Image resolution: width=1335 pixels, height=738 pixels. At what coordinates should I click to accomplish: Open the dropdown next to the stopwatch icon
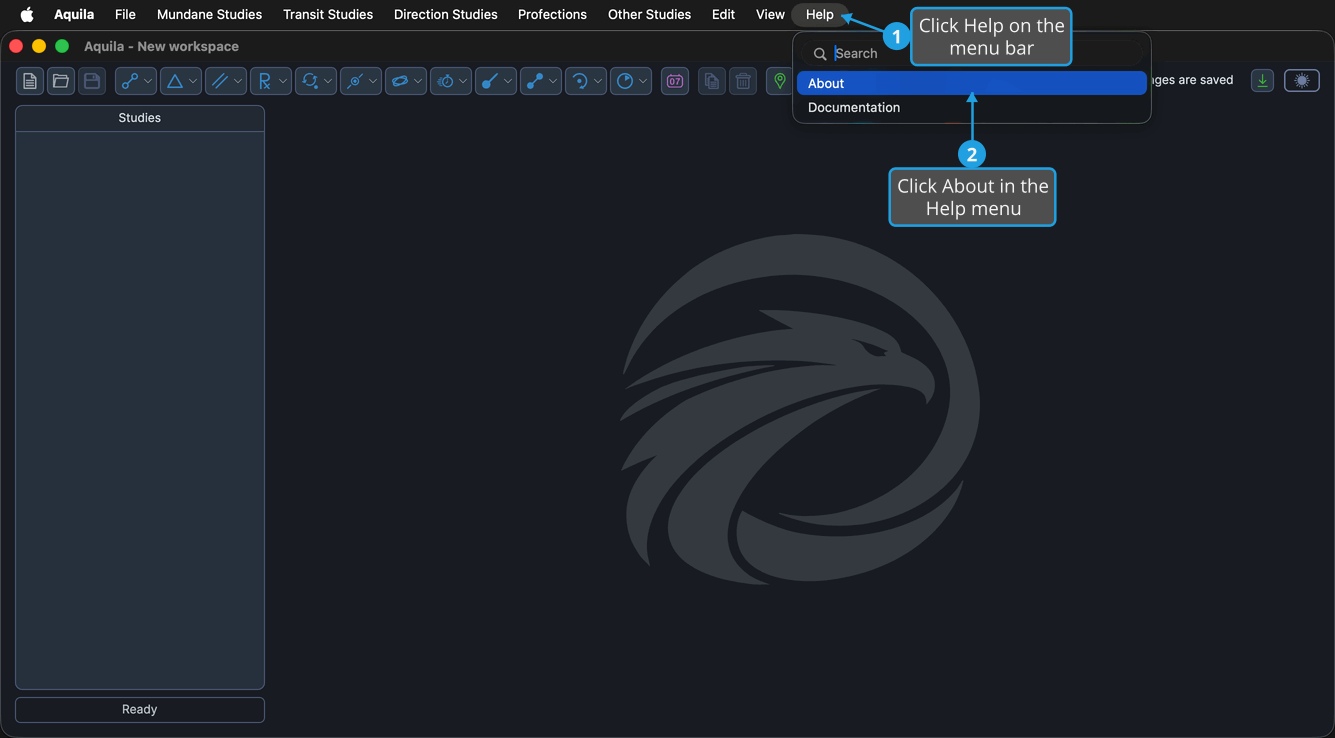coord(463,81)
